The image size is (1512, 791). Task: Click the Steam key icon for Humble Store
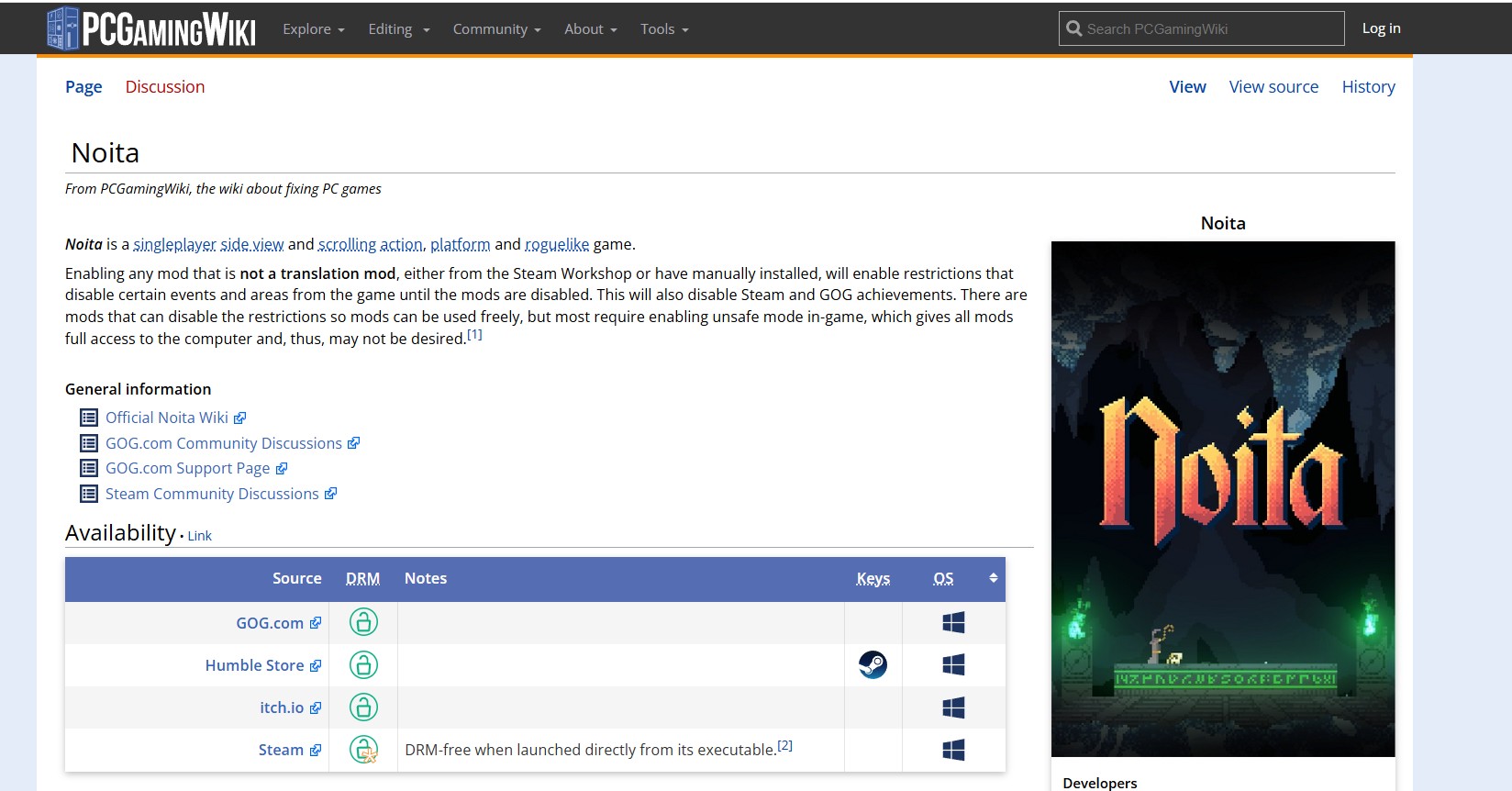873,664
